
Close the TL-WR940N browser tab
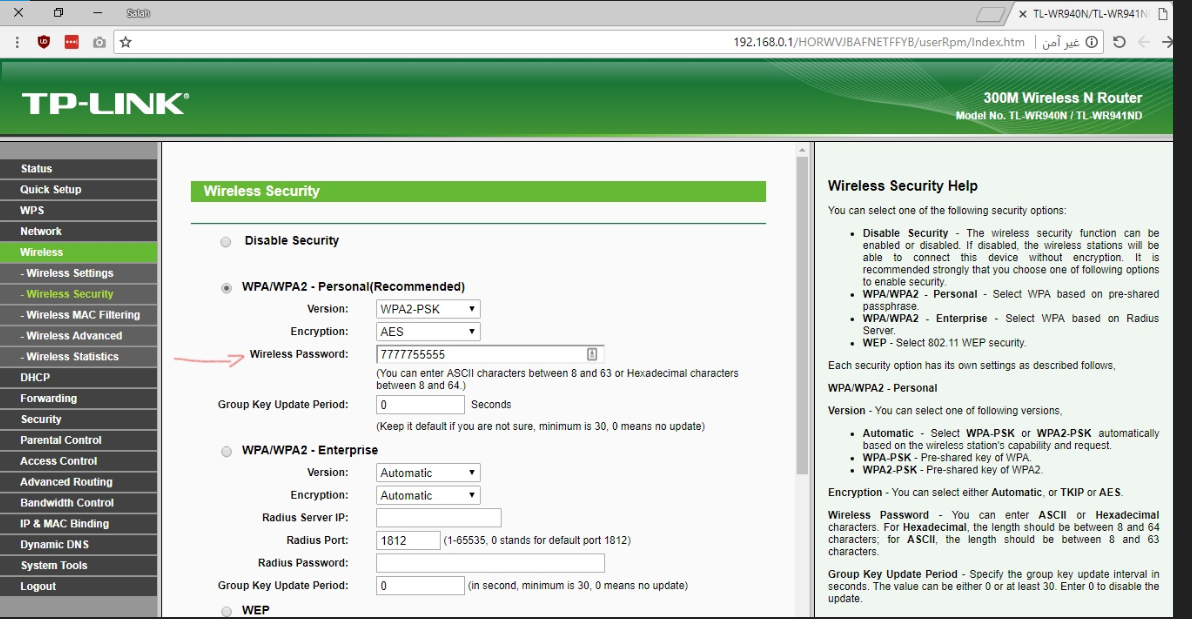click(x=1022, y=14)
